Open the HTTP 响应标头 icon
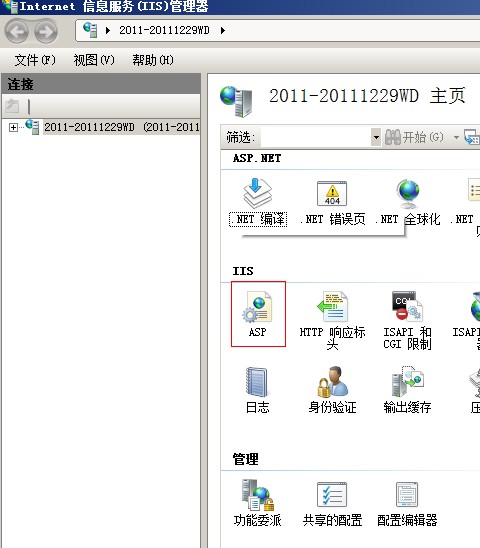This screenshot has height=548, width=480. [332, 306]
